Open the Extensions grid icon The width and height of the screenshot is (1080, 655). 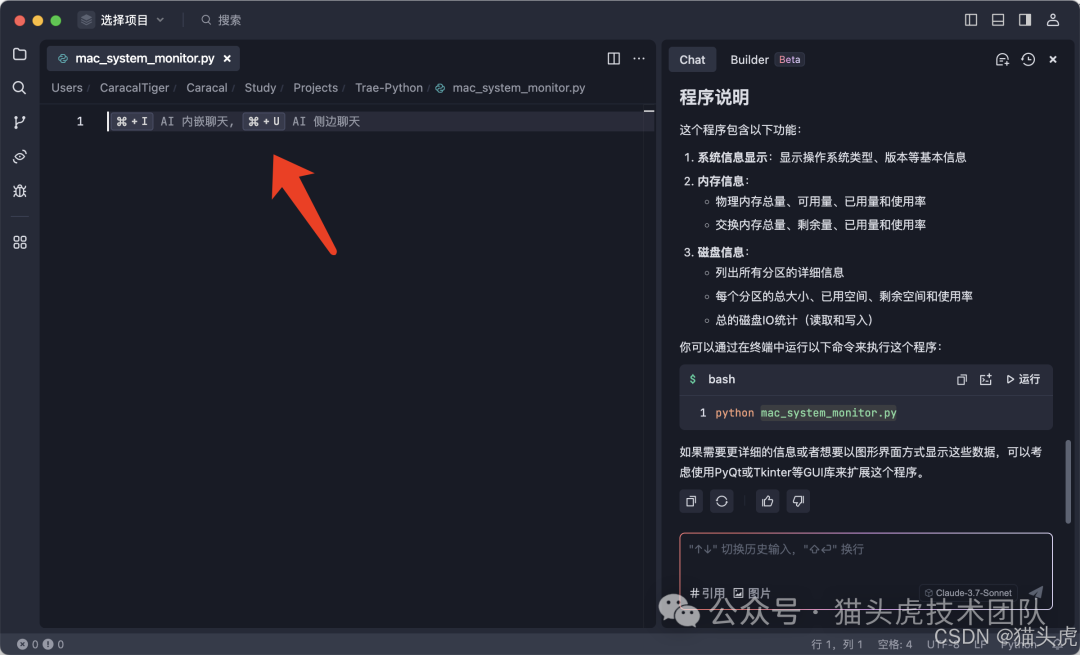click(x=20, y=242)
